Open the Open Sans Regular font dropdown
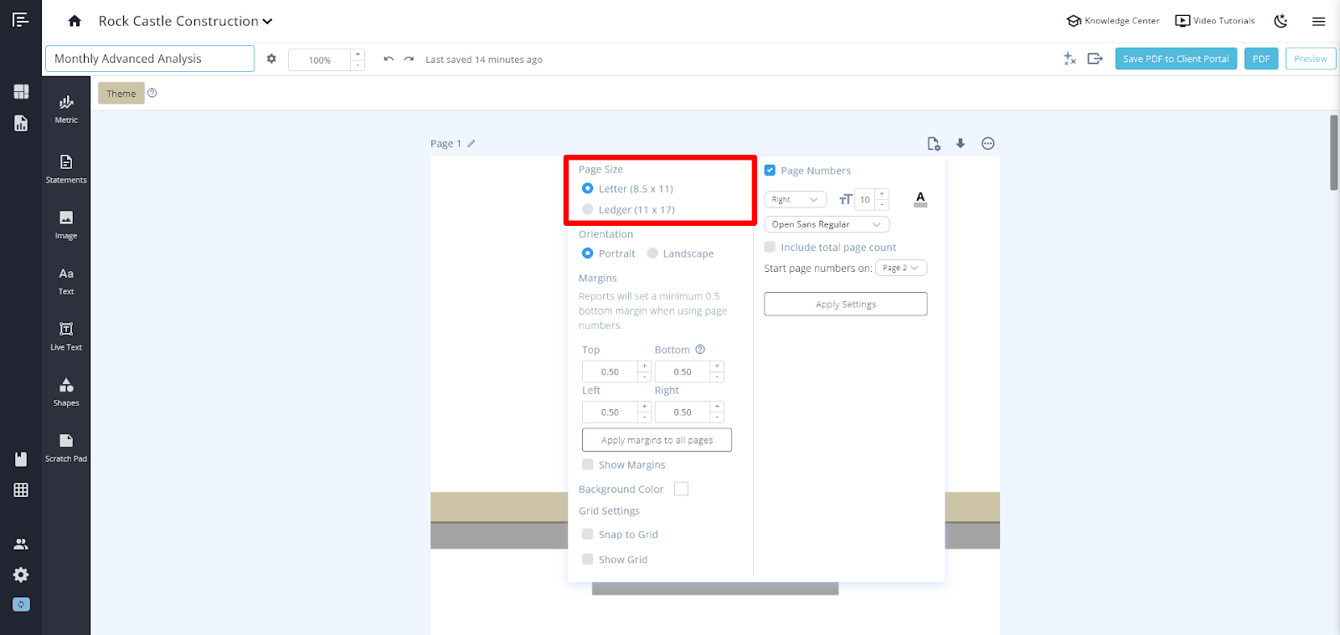Screen dimensions: 1340x635 (826, 224)
